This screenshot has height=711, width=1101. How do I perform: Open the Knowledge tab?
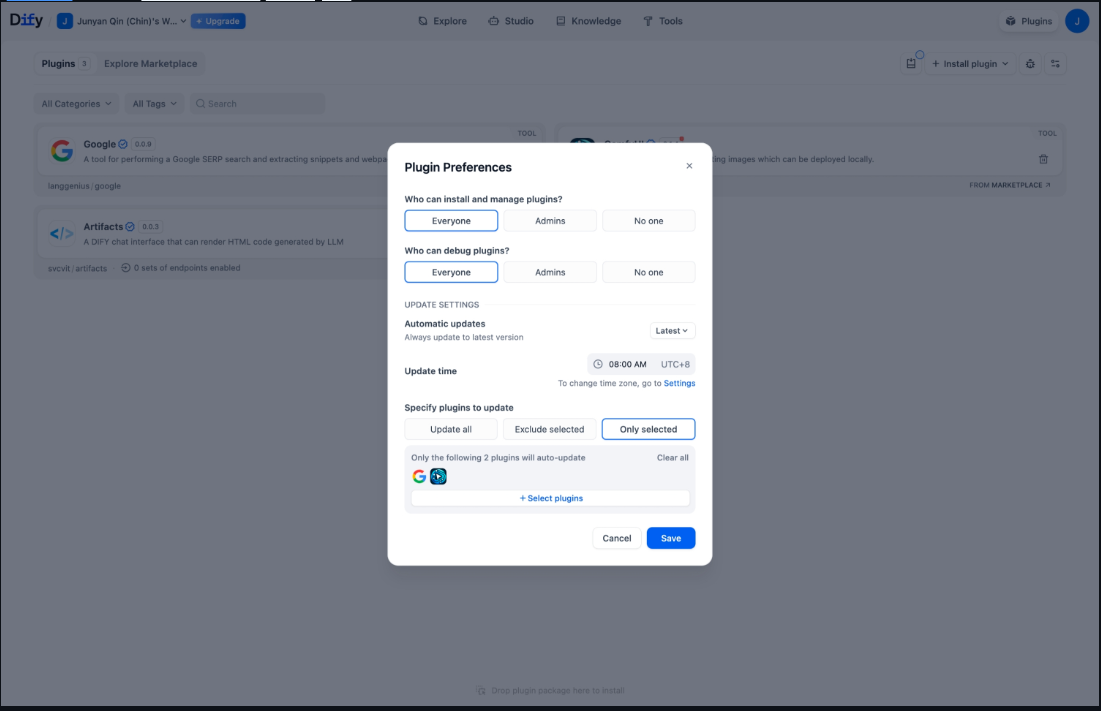click(588, 21)
